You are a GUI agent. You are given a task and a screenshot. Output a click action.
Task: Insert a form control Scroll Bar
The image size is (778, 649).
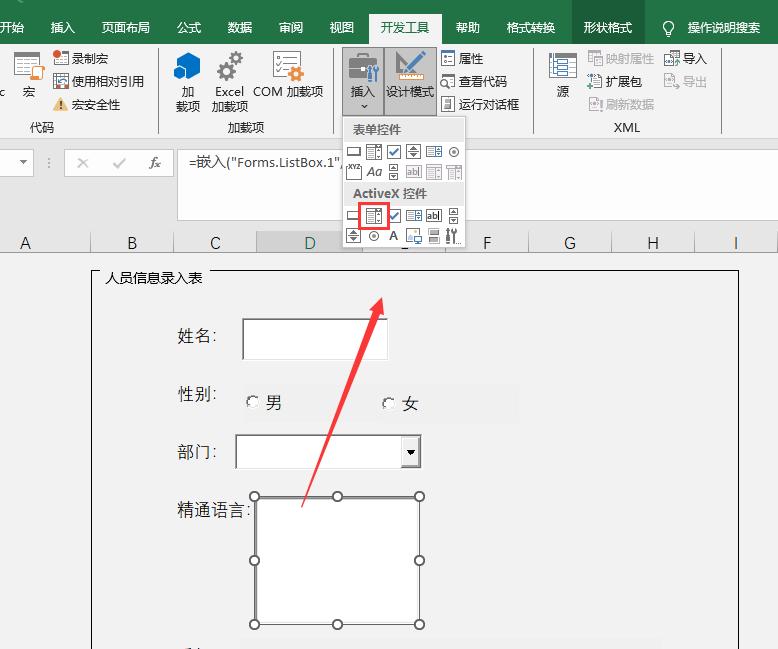(x=393, y=172)
